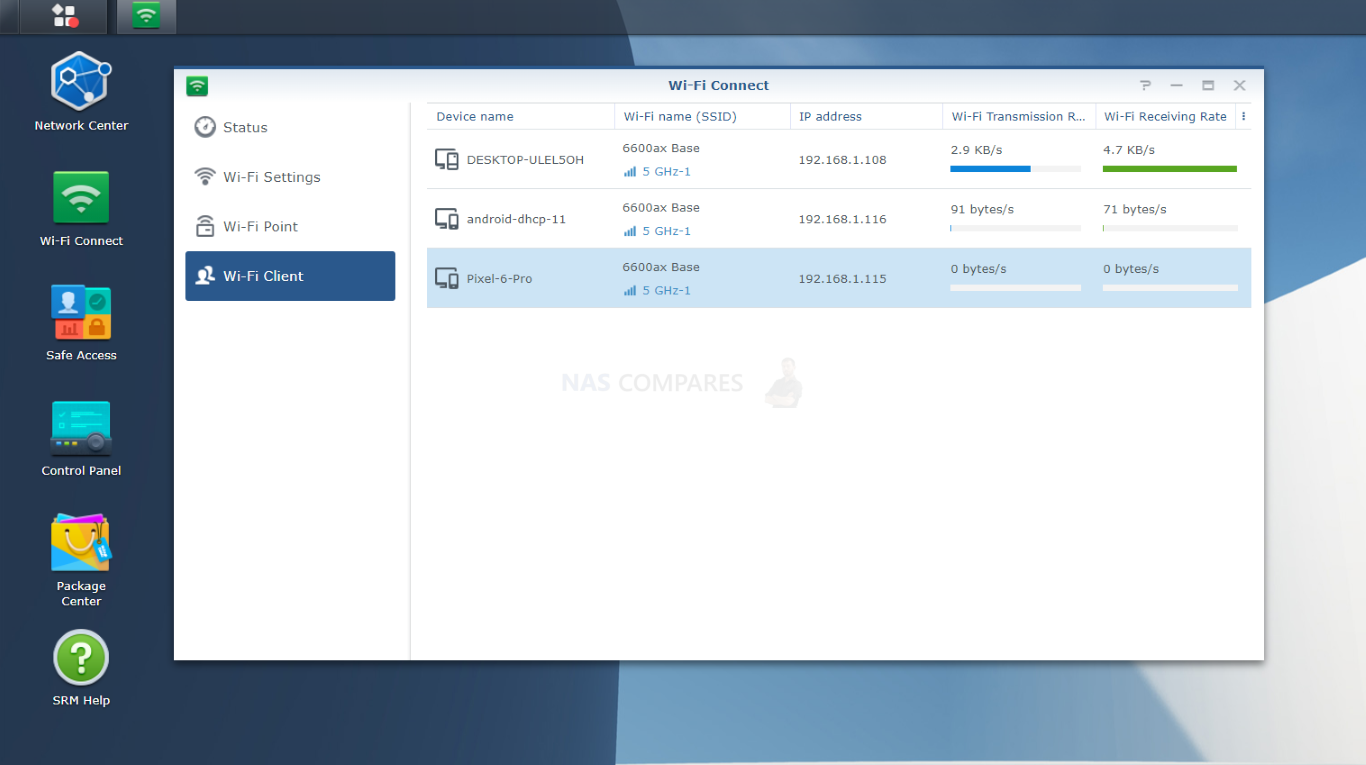Open the column options three-dot menu

[x=1244, y=116]
